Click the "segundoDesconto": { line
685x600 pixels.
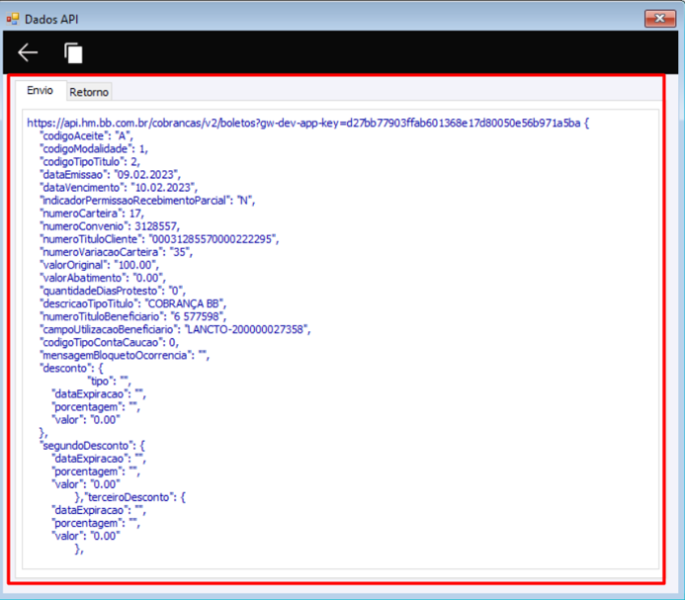pos(92,446)
